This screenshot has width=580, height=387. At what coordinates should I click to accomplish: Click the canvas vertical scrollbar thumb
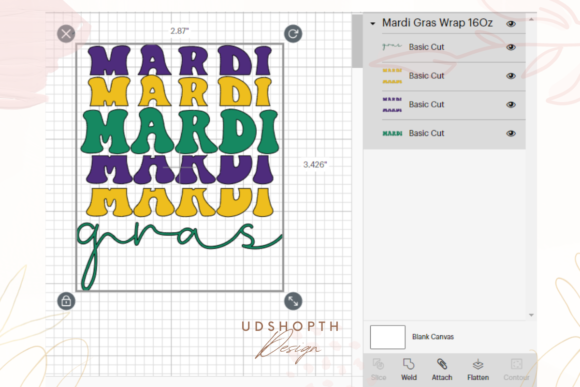click(x=357, y=41)
